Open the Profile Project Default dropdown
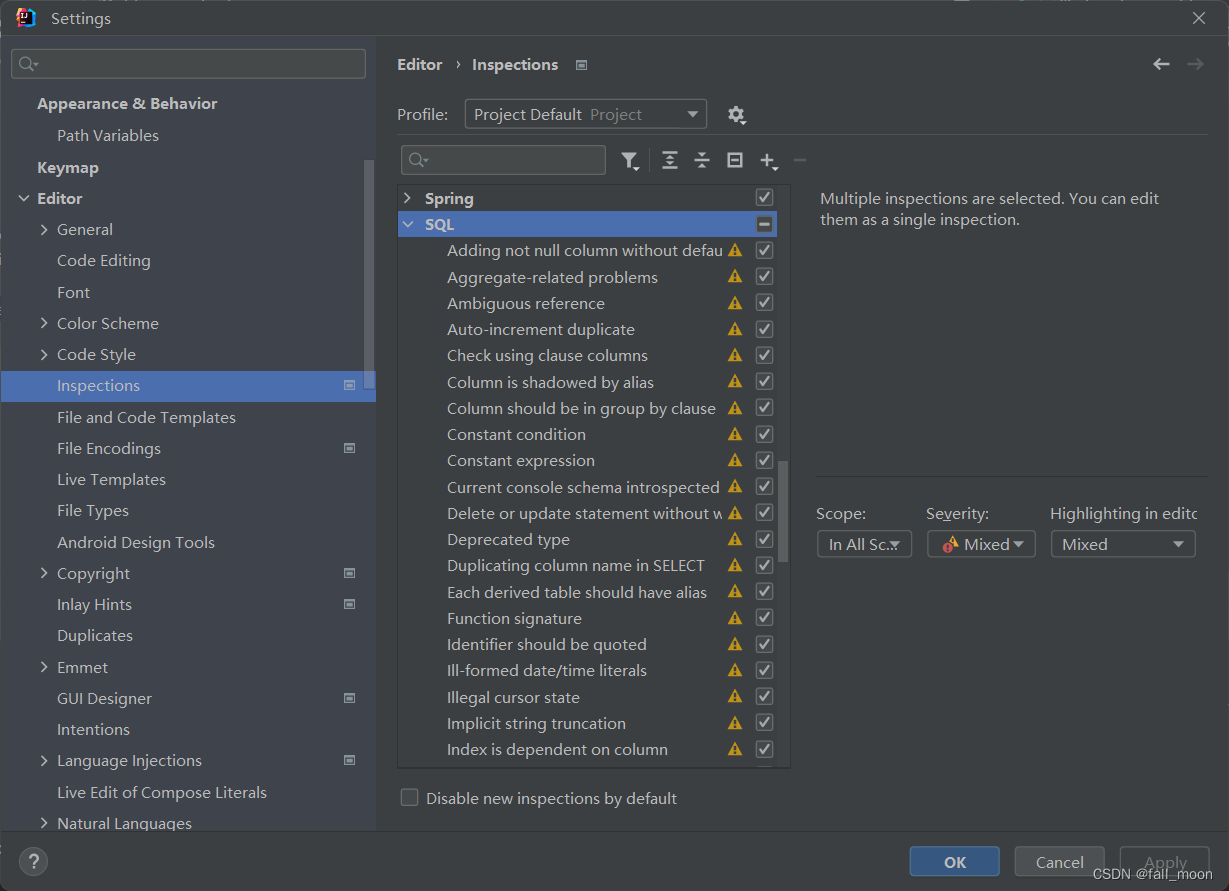 pyautogui.click(x=585, y=115)
